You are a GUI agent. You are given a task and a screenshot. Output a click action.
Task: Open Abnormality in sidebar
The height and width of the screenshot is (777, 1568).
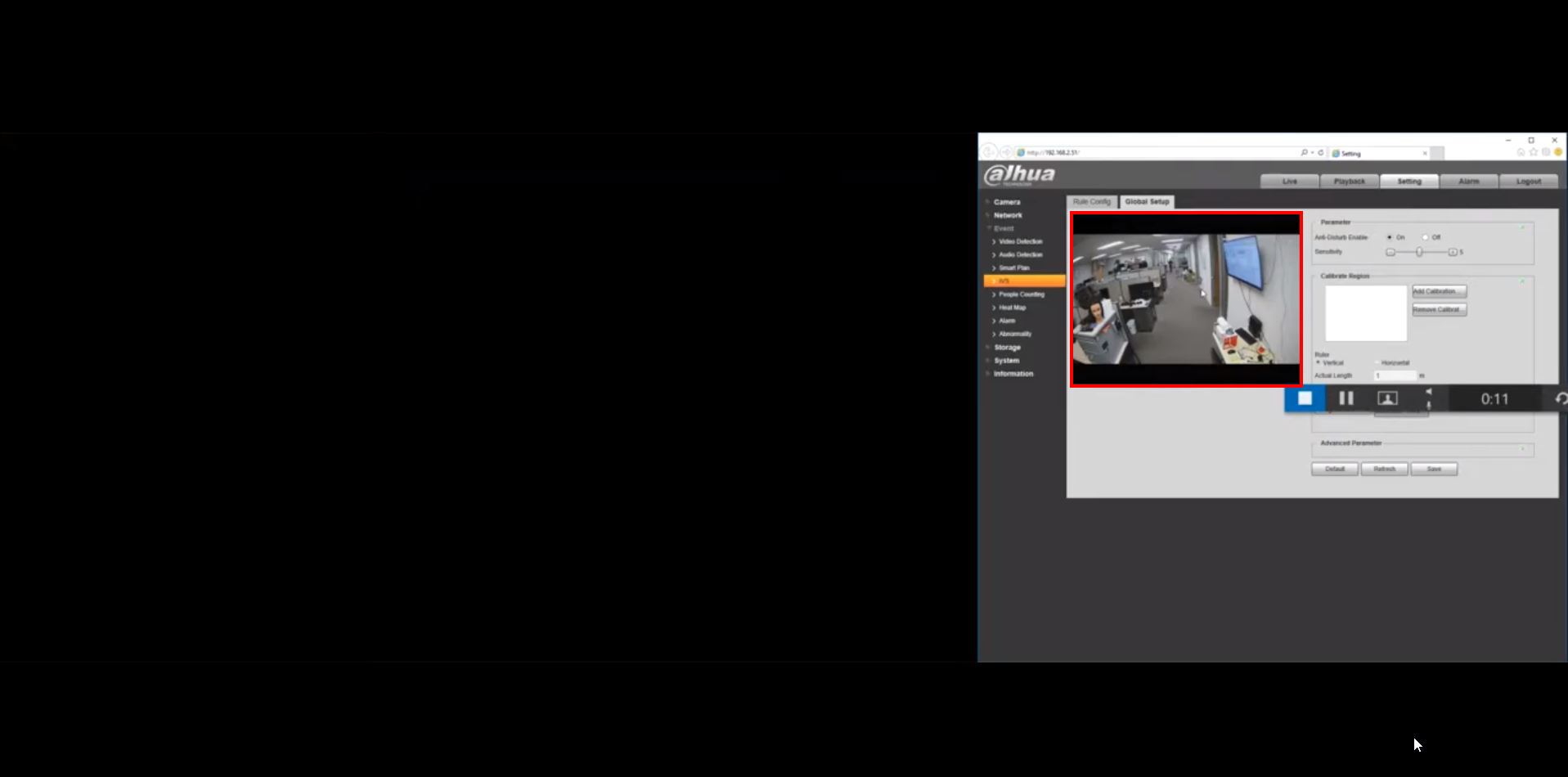tap(1014, 334)
